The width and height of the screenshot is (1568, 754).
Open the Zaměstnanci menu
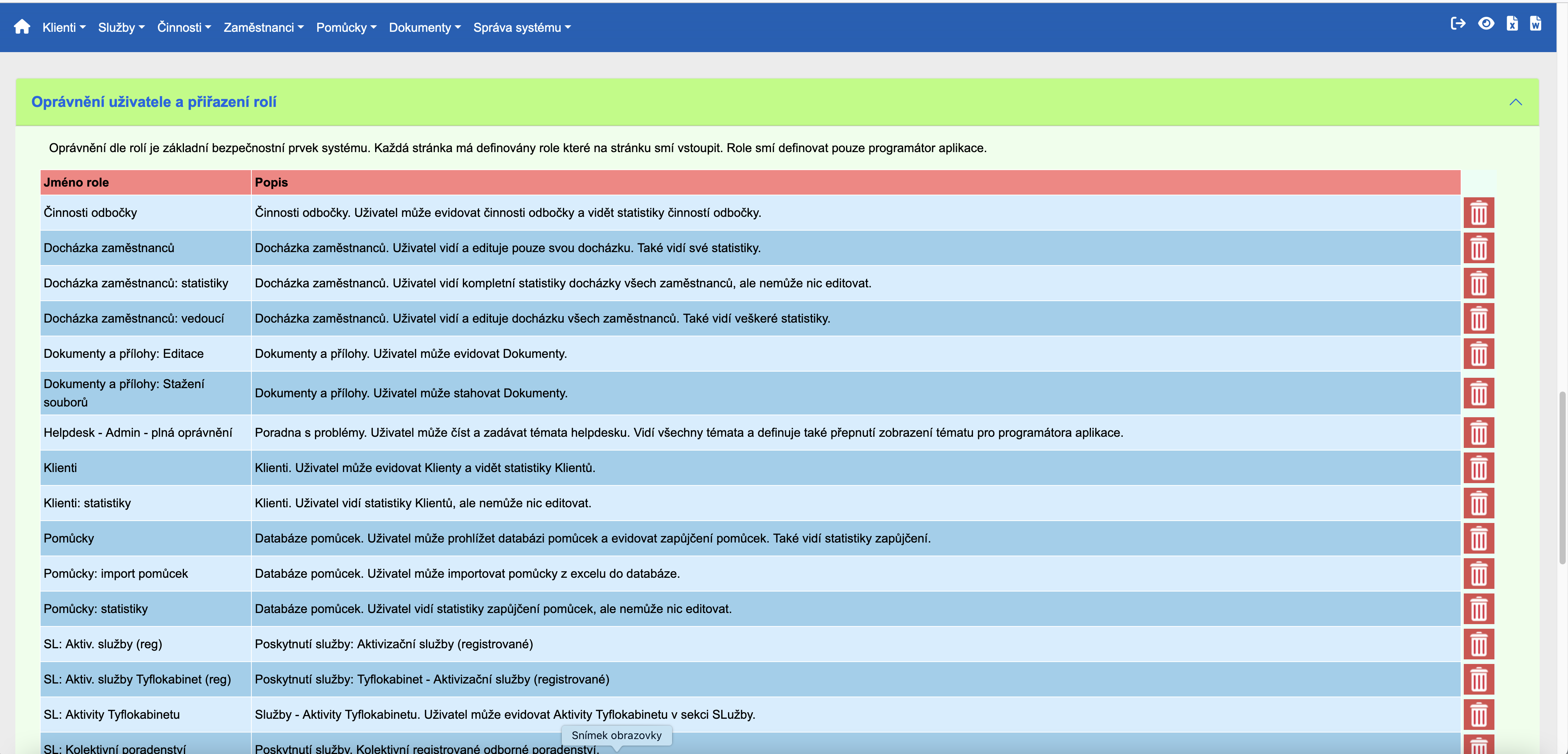(x=263, y=27)
